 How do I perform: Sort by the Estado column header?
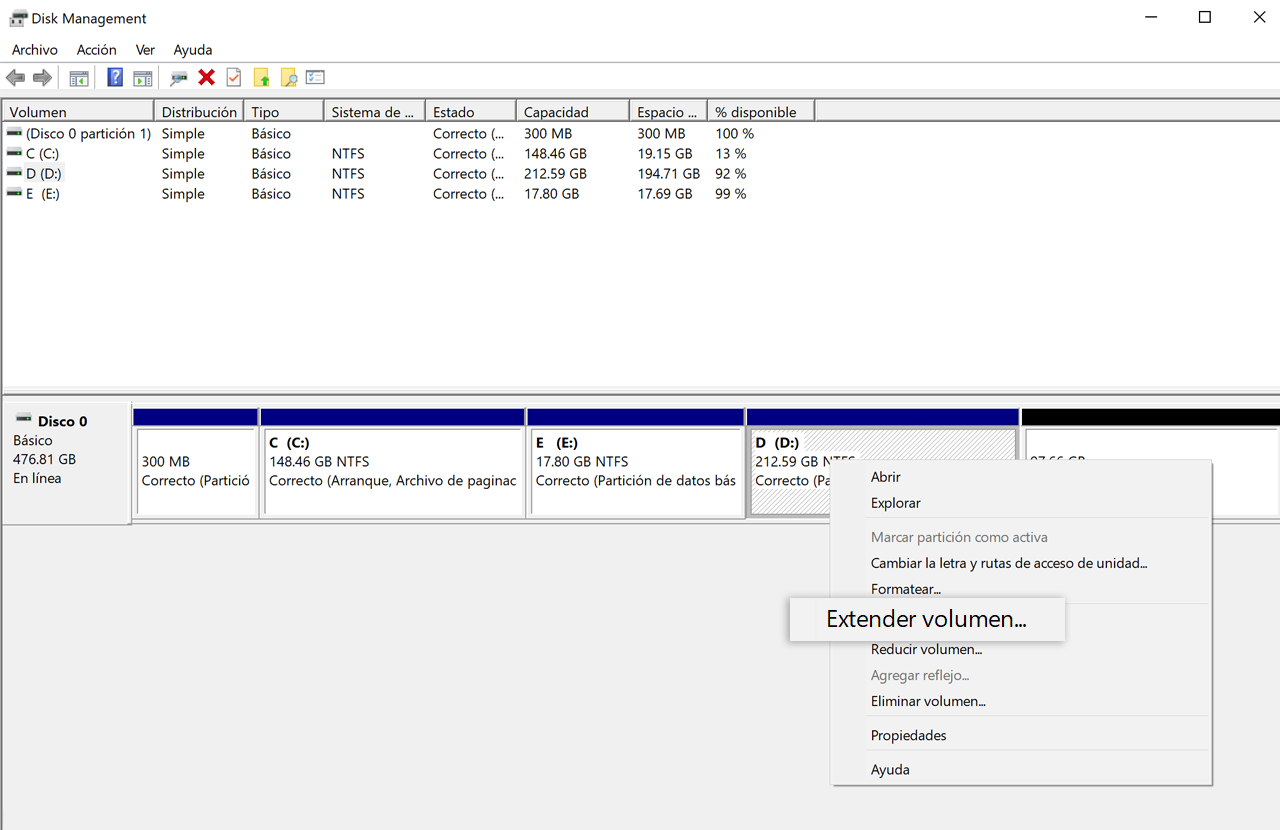click(x=471, y=112)
